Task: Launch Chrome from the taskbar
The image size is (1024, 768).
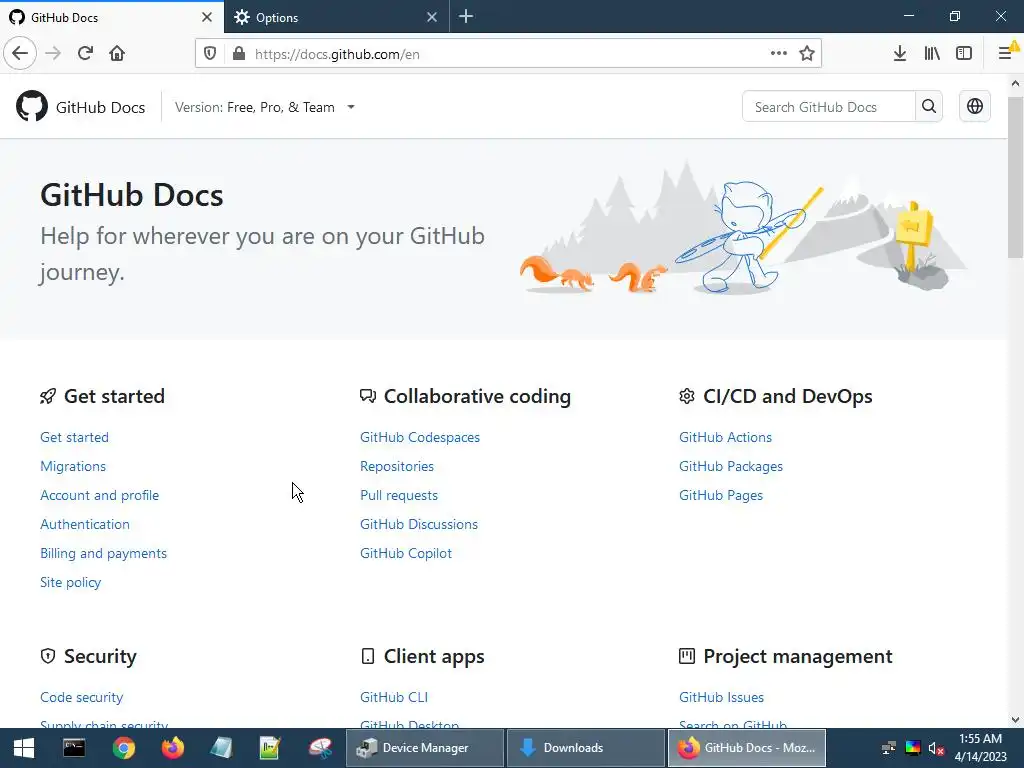Action: point(123,748)
